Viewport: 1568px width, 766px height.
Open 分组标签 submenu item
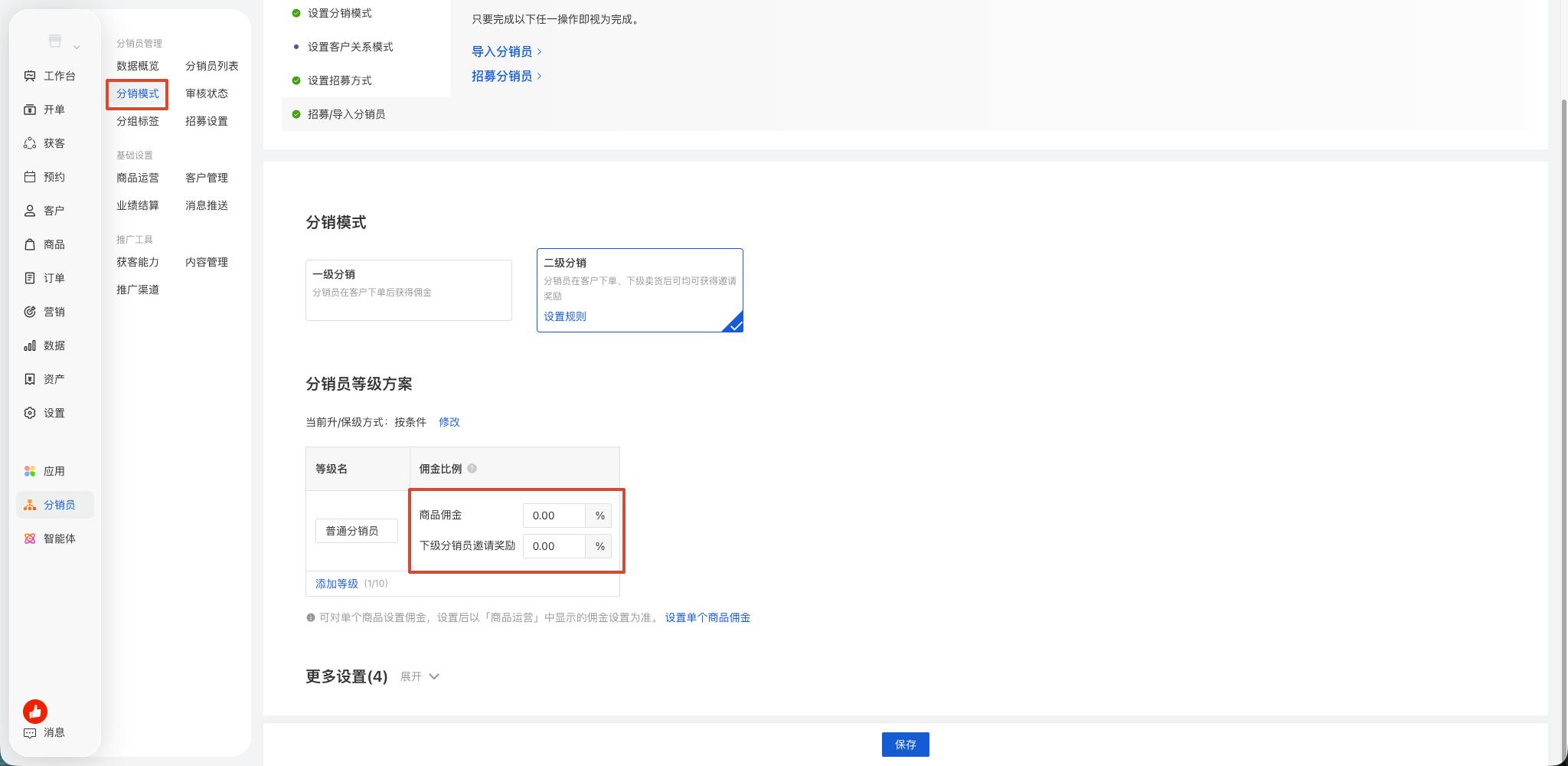pos(138,121)
